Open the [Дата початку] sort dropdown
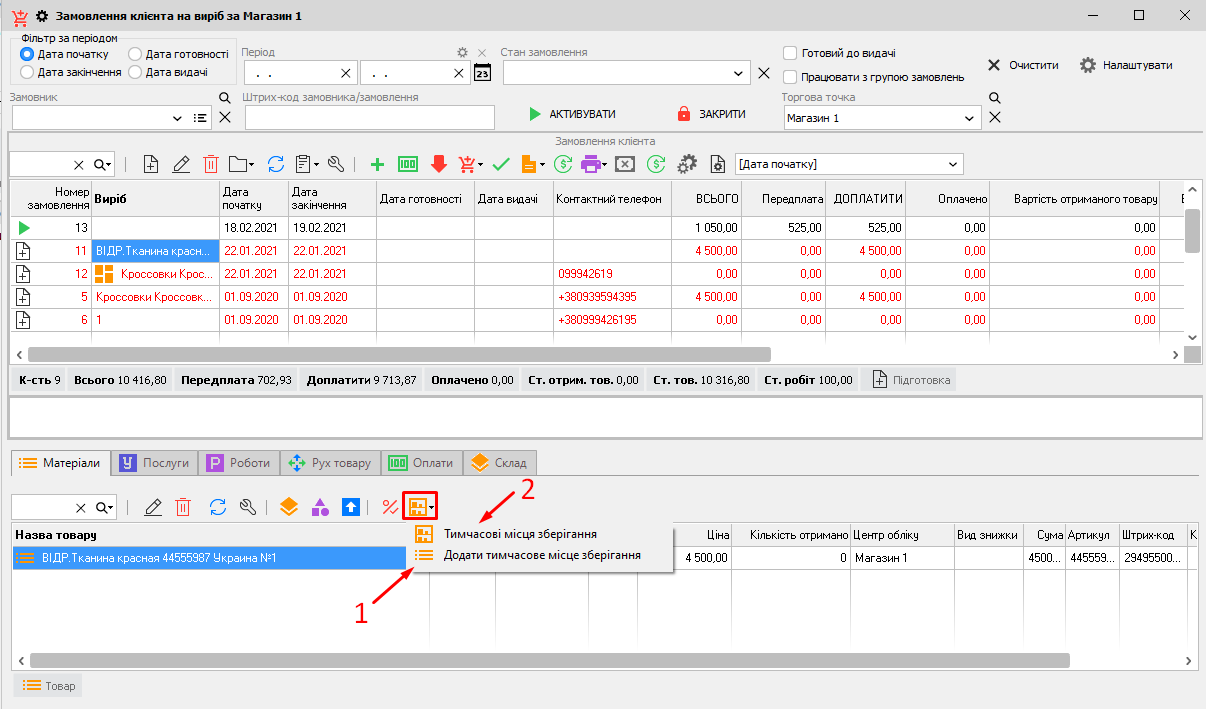This screenshot has width=1206, height=709. [x=954, y=164]
